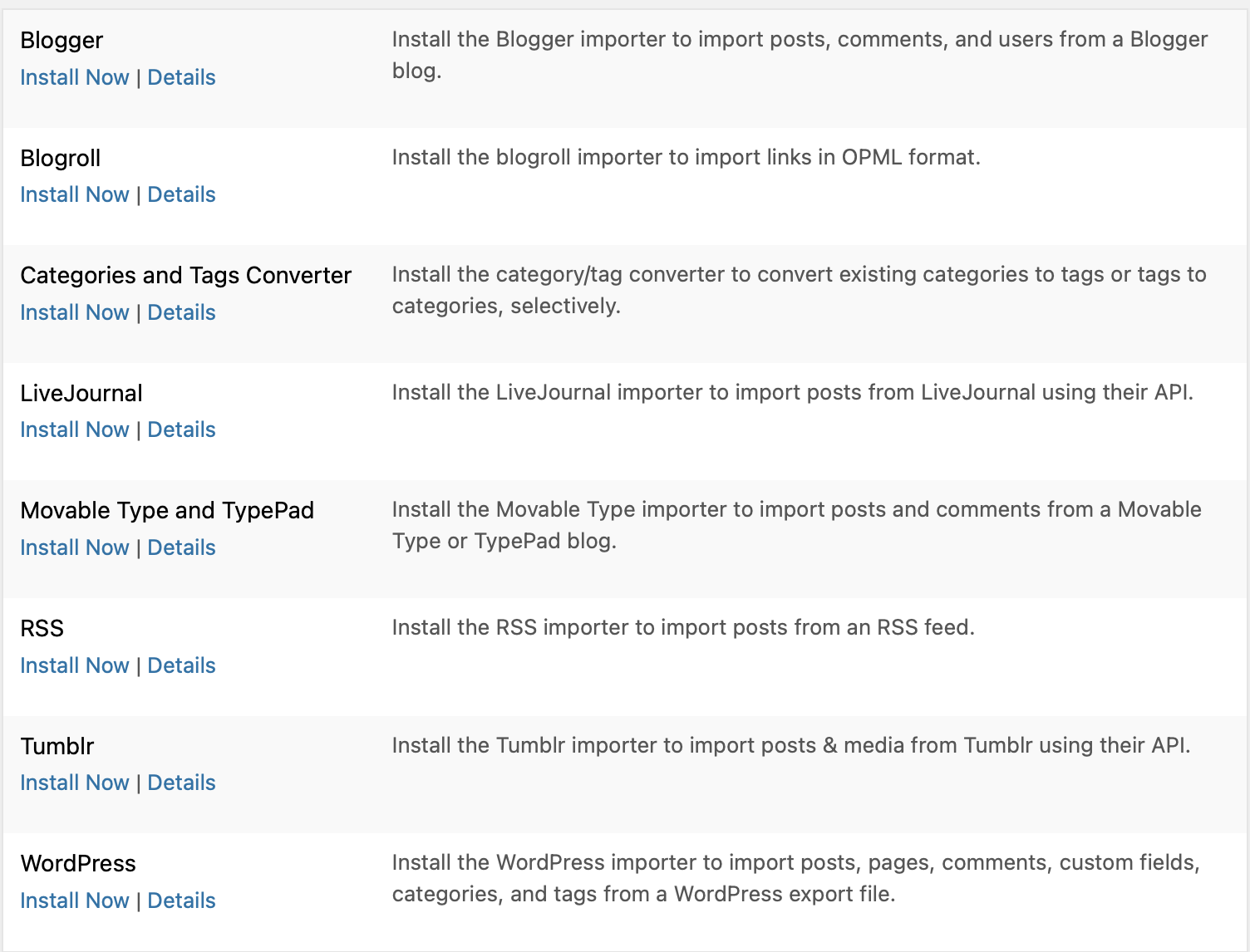This screenshot has width=1250, height=952.
Task: Install the Categories and Tags Converter
Action: pos(74,312)
